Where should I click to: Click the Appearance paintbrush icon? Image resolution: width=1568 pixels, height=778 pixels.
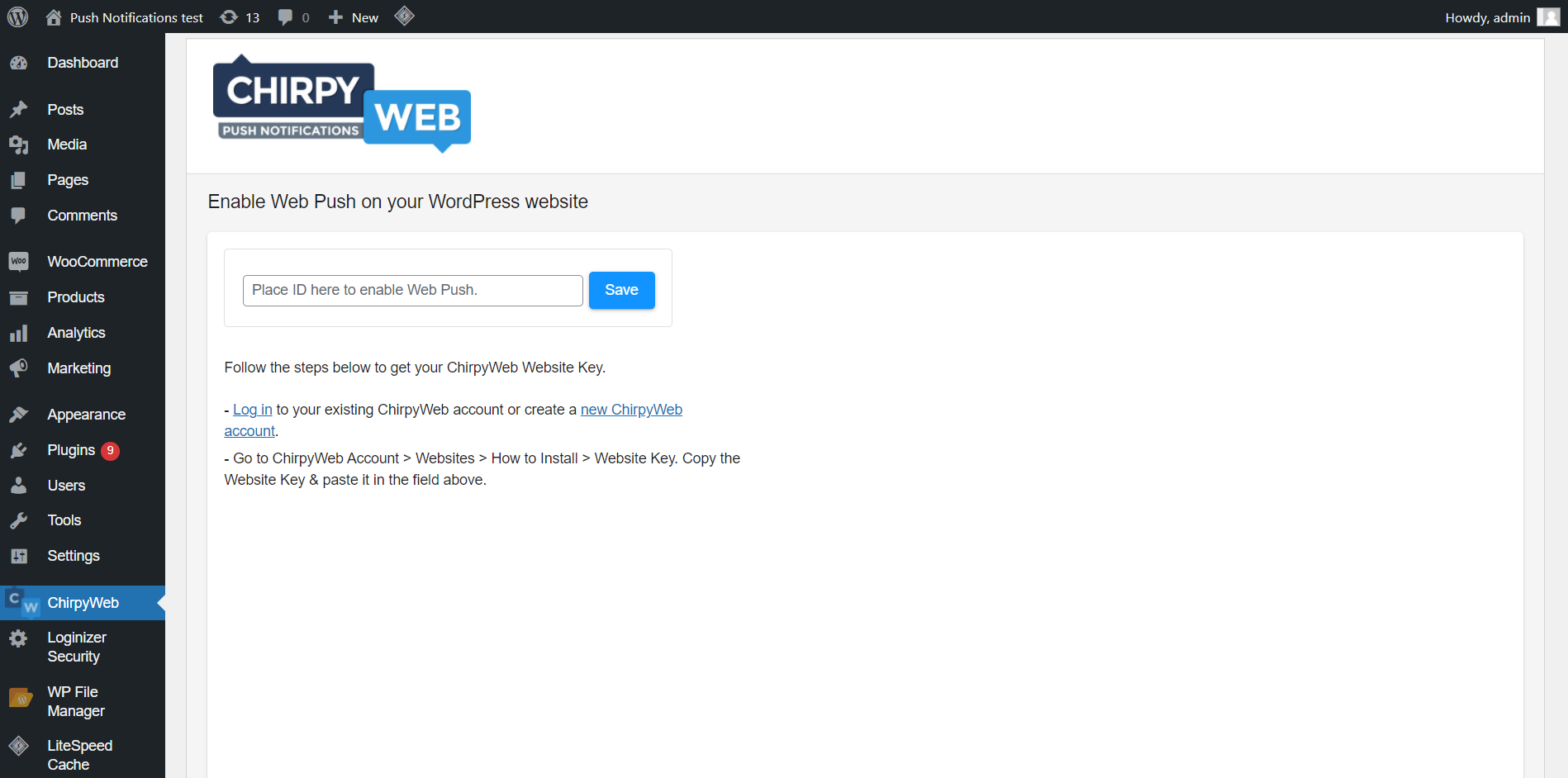[18, 415]
